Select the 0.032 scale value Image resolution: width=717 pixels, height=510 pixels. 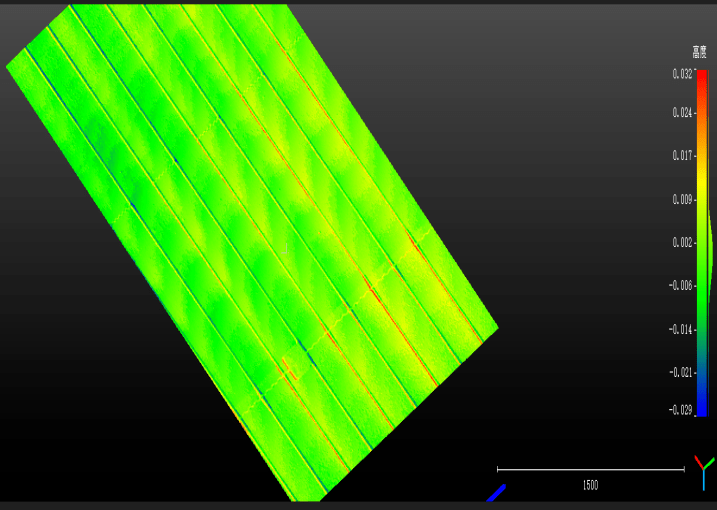tap(682, 74)
